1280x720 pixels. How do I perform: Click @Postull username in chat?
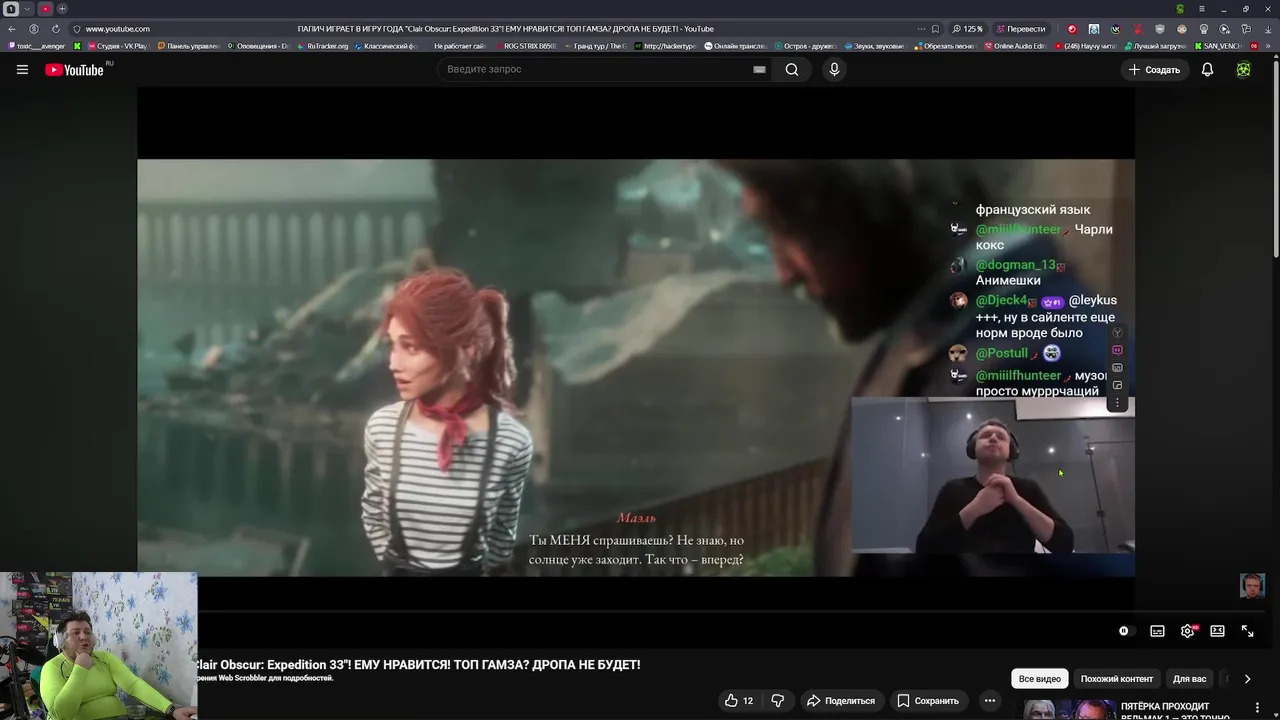pos(1001,353)
